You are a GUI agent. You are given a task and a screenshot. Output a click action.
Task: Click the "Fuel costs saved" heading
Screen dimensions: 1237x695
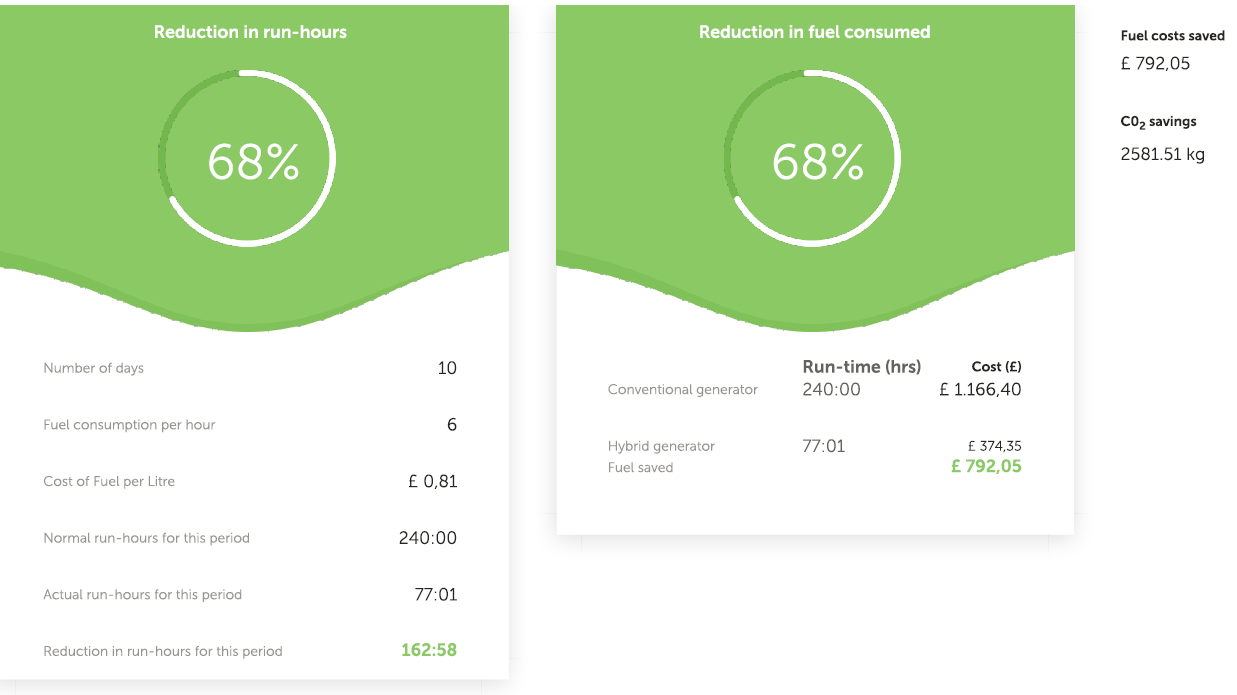(1172, 36)
